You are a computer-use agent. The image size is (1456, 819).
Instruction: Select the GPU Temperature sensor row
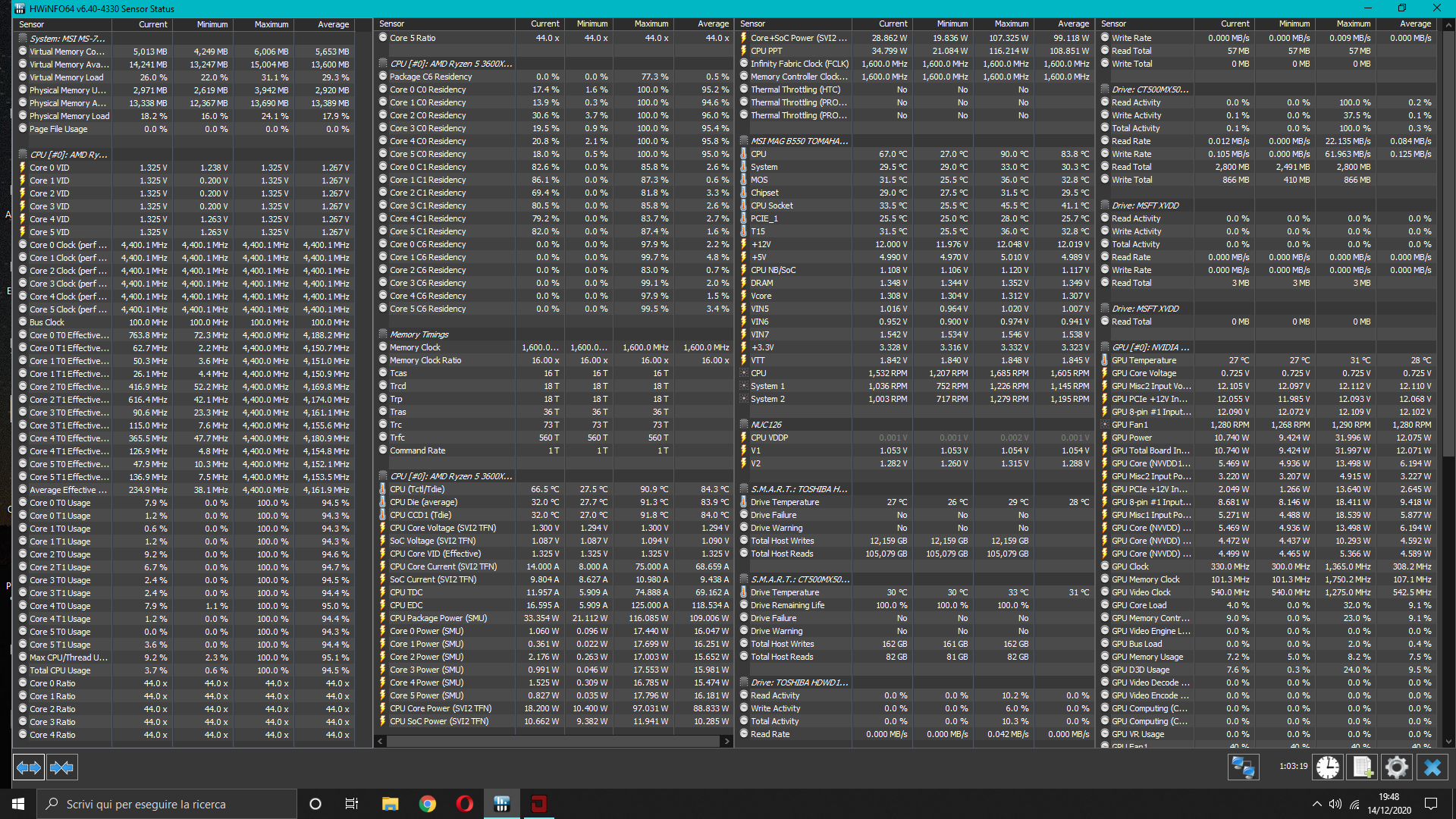1144,360
